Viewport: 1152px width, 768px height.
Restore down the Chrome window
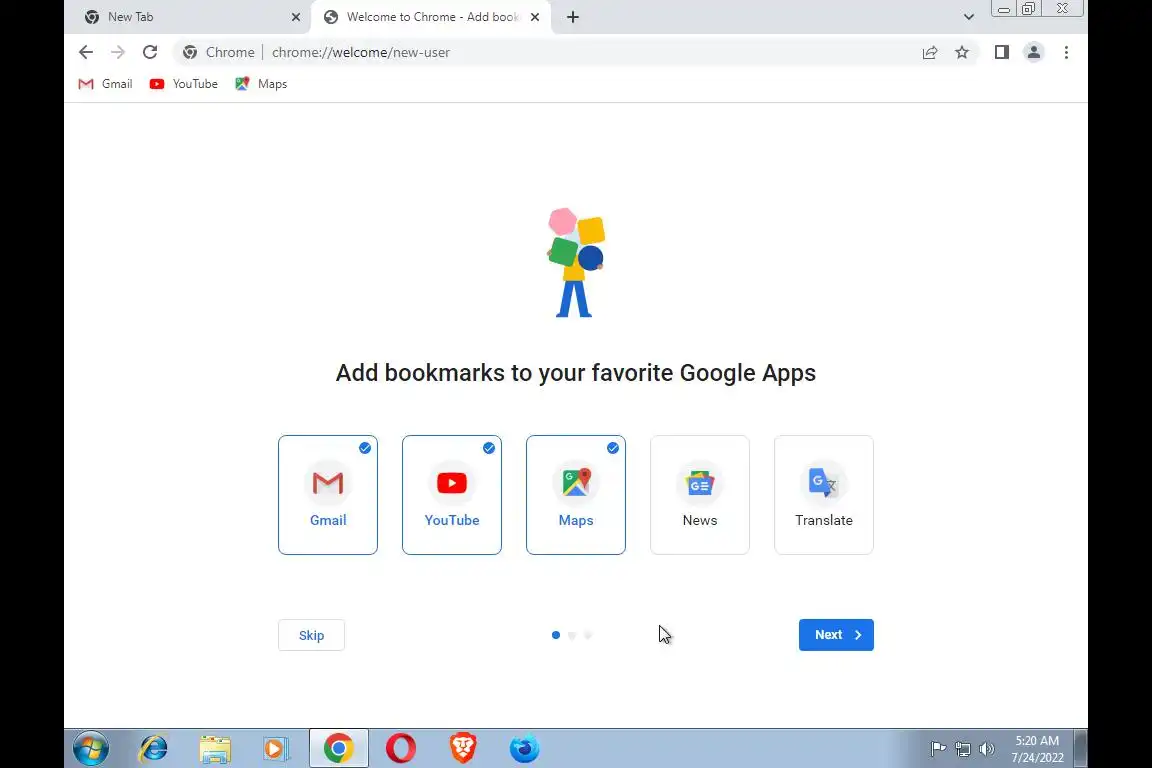point(1029,9)
